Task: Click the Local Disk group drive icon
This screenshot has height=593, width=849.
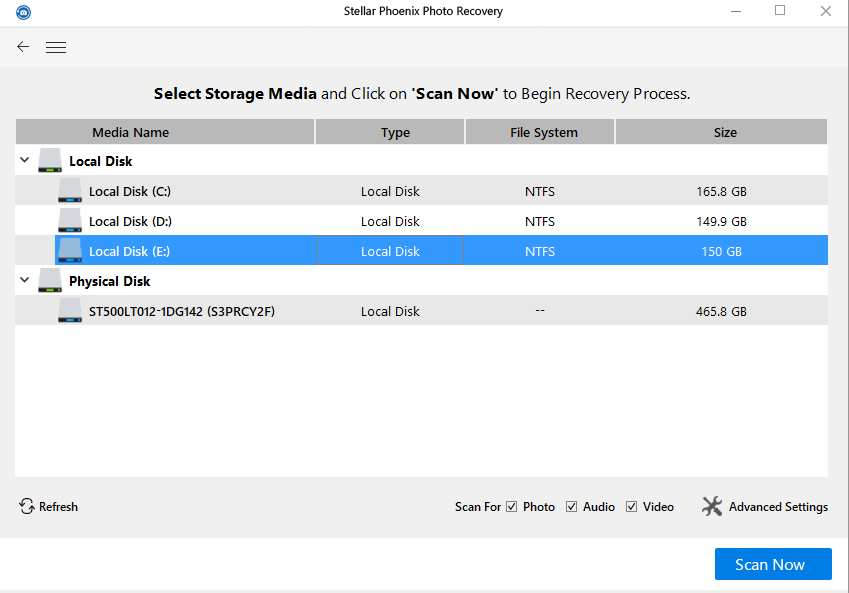Action: [50, 161]
